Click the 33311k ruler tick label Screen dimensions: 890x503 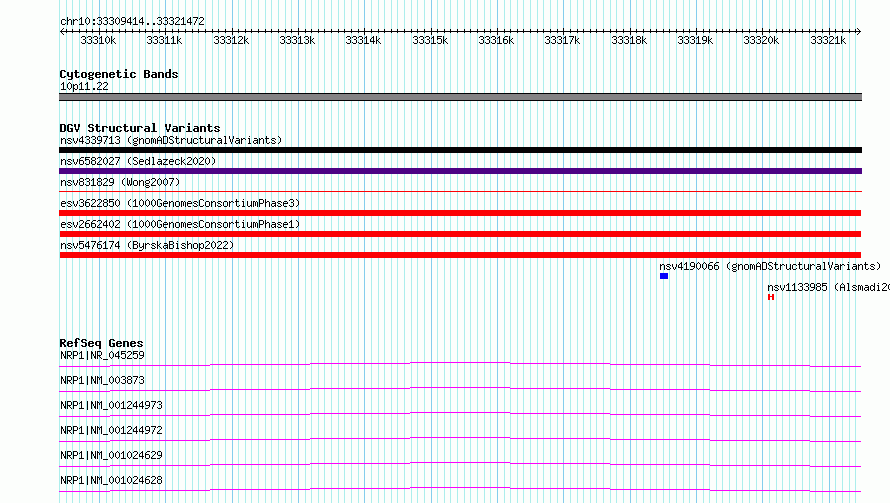point(164,40)
